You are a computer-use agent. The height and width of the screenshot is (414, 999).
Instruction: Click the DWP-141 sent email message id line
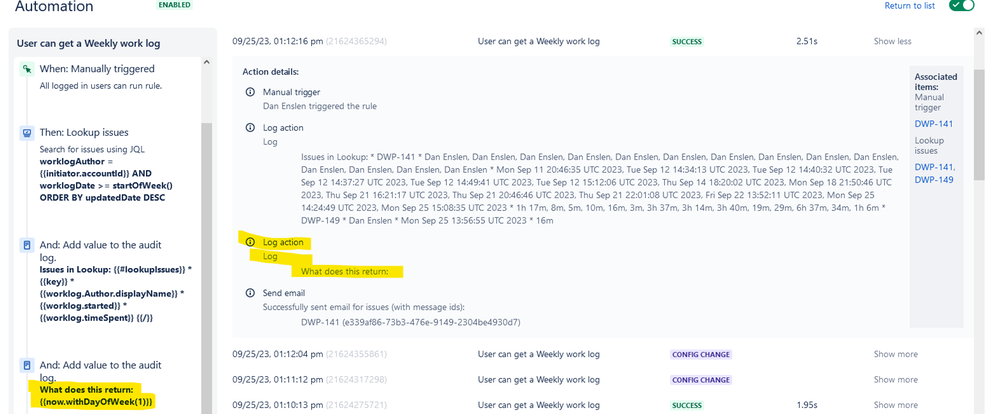(x=411, y=322)
